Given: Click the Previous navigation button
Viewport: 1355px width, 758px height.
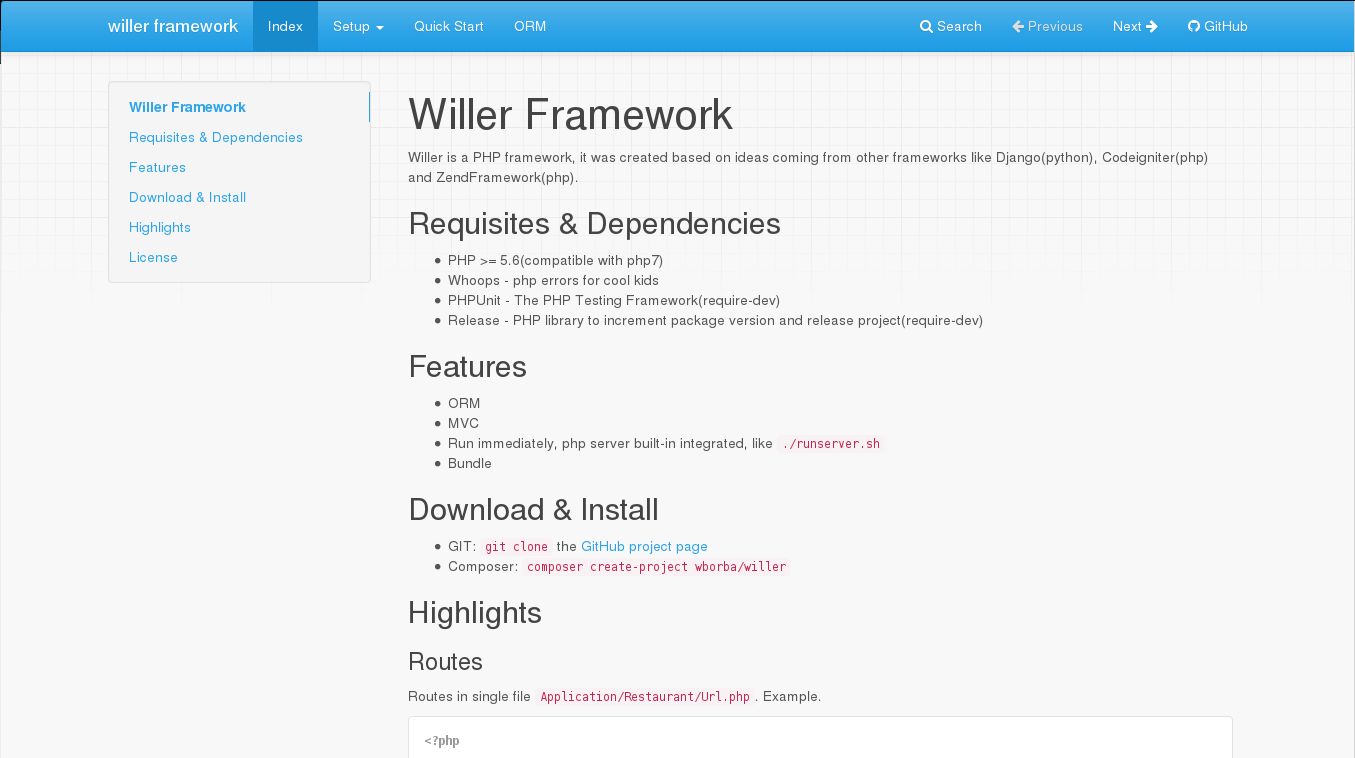Looking at the screenshot, I should coord(1047,26).
